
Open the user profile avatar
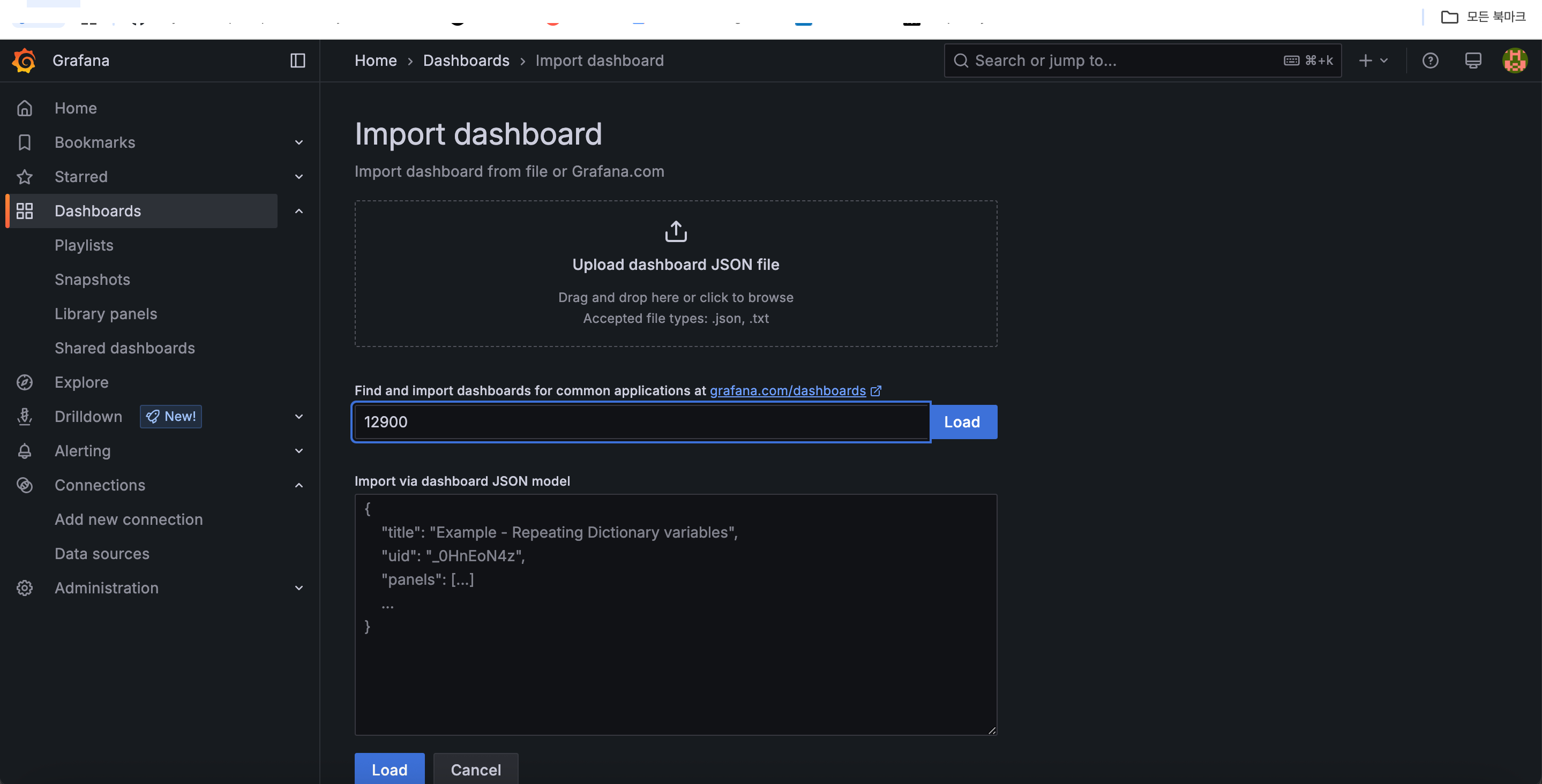point(1515,61)
